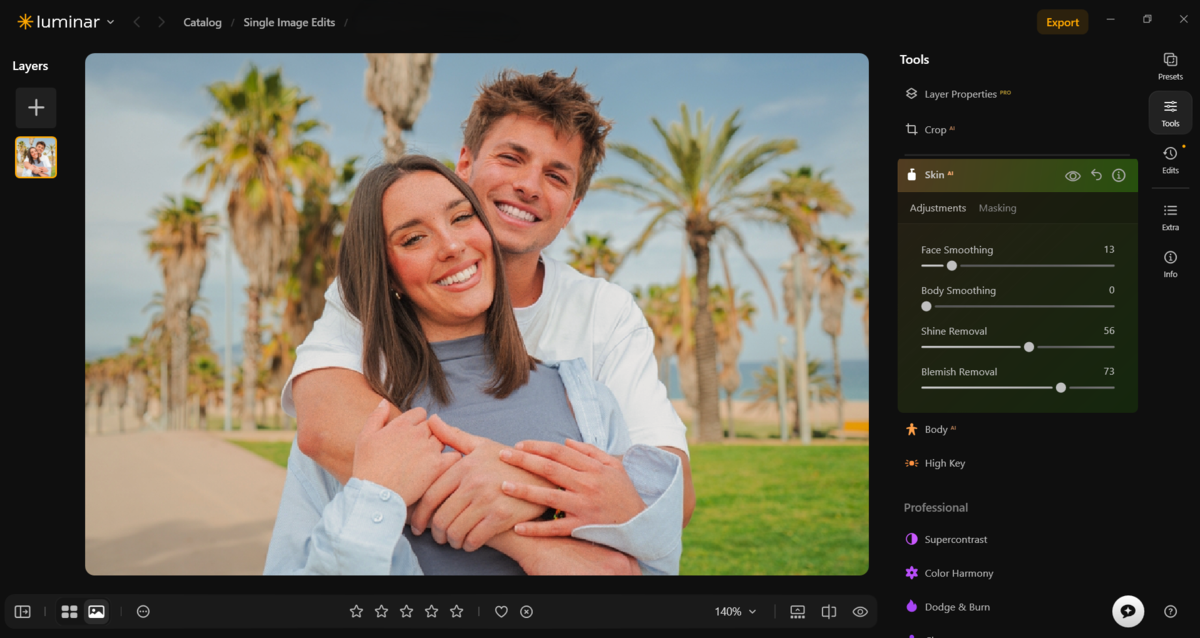Open the feedback chat button
Image resolution: width=1200 pixels, height=638 pixels.
[x=1128, y=611]
